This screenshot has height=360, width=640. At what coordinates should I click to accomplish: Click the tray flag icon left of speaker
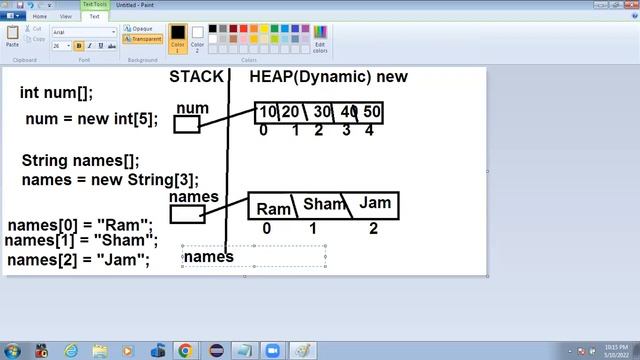582,351
